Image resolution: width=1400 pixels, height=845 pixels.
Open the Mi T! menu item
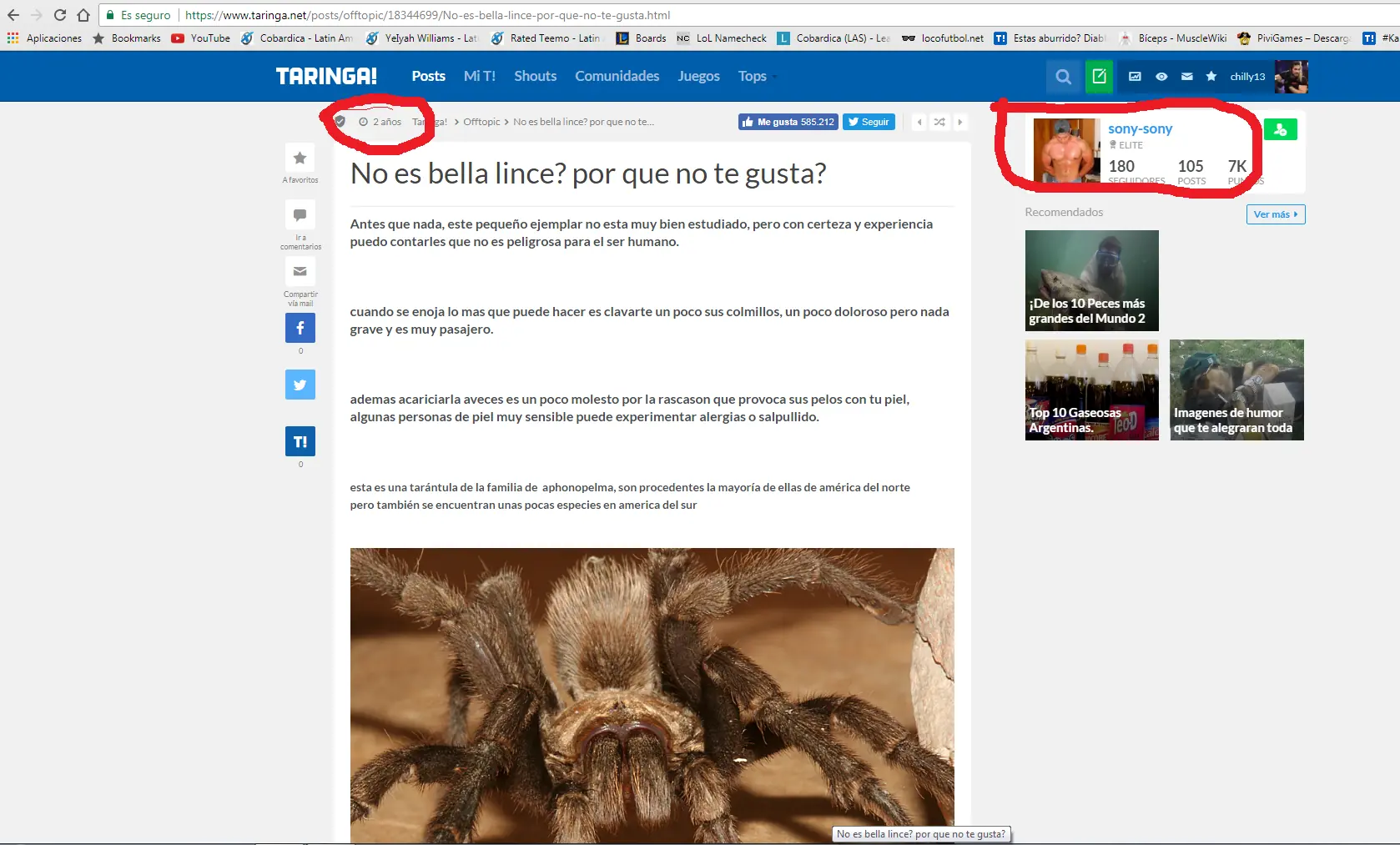tap(480, 76)
